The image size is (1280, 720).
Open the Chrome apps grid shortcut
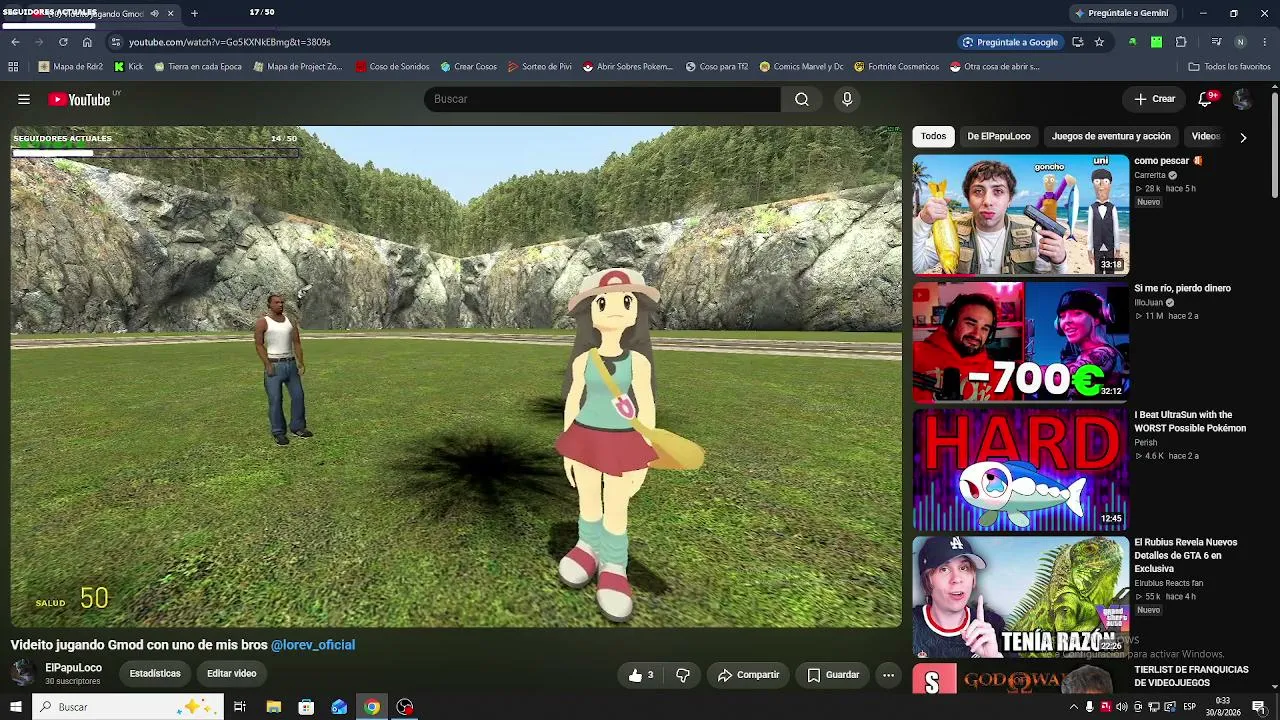tap(13, 67)
